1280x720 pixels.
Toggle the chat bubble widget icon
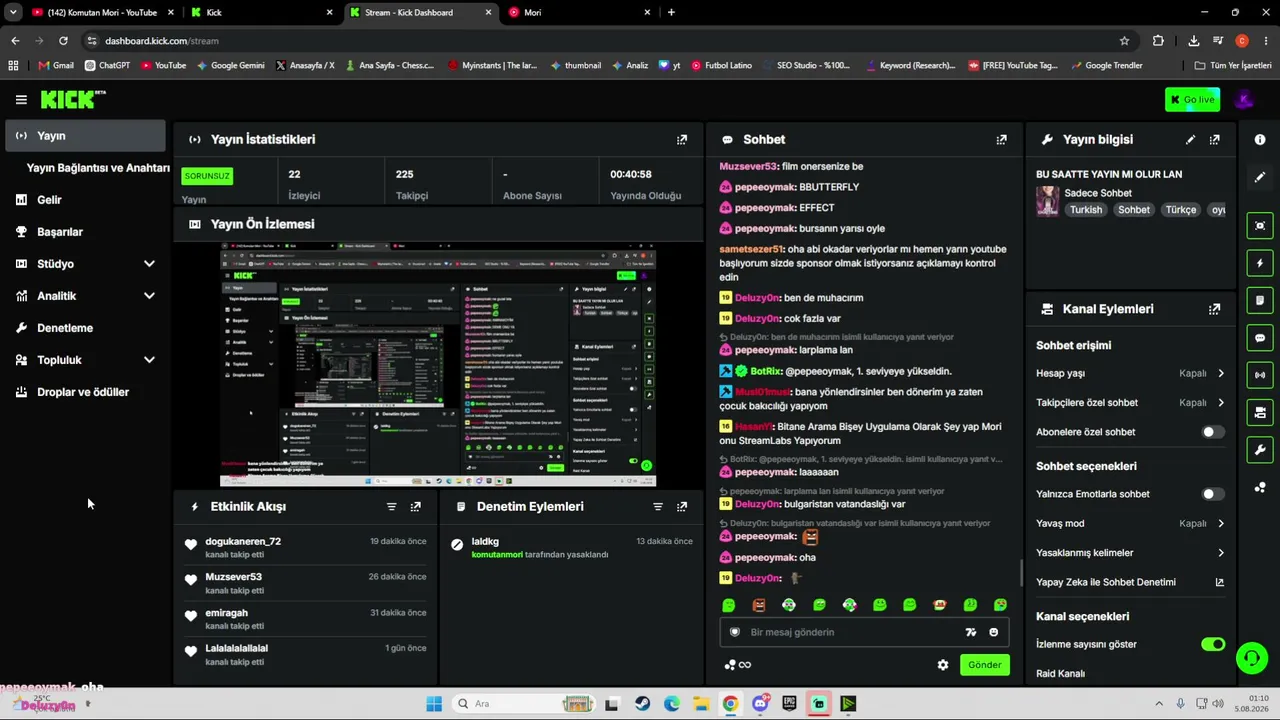coord(1260,338)
